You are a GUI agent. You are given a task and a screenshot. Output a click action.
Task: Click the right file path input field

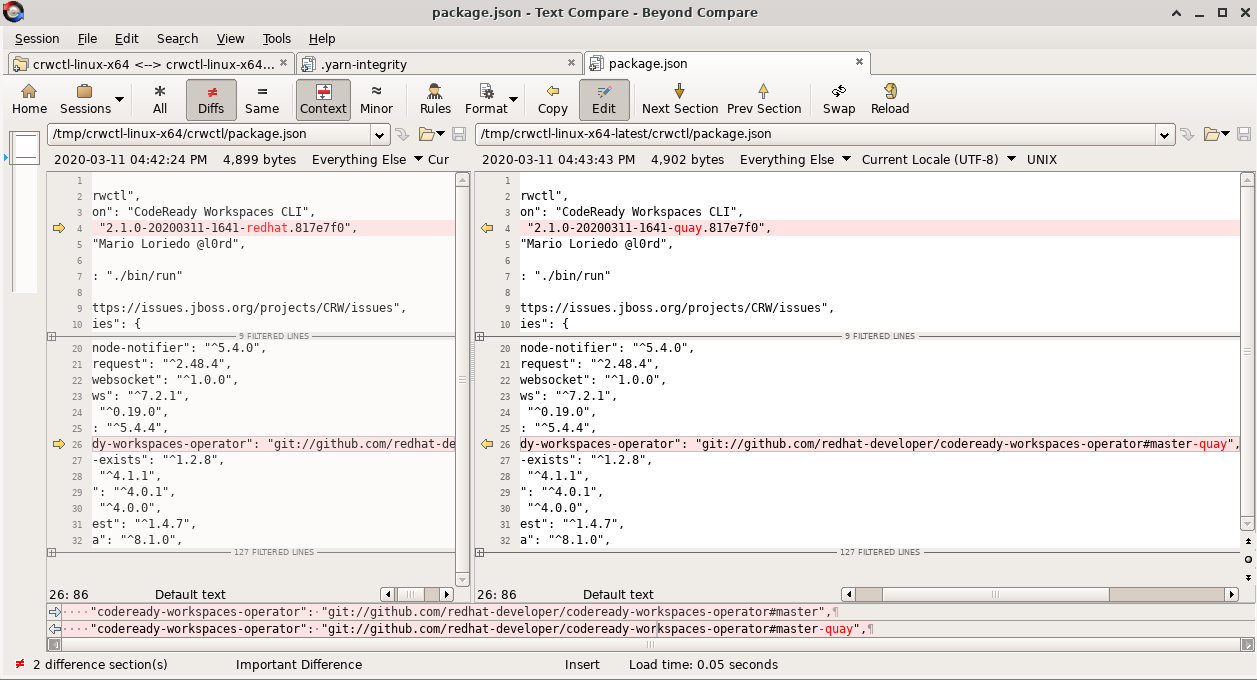816,134
